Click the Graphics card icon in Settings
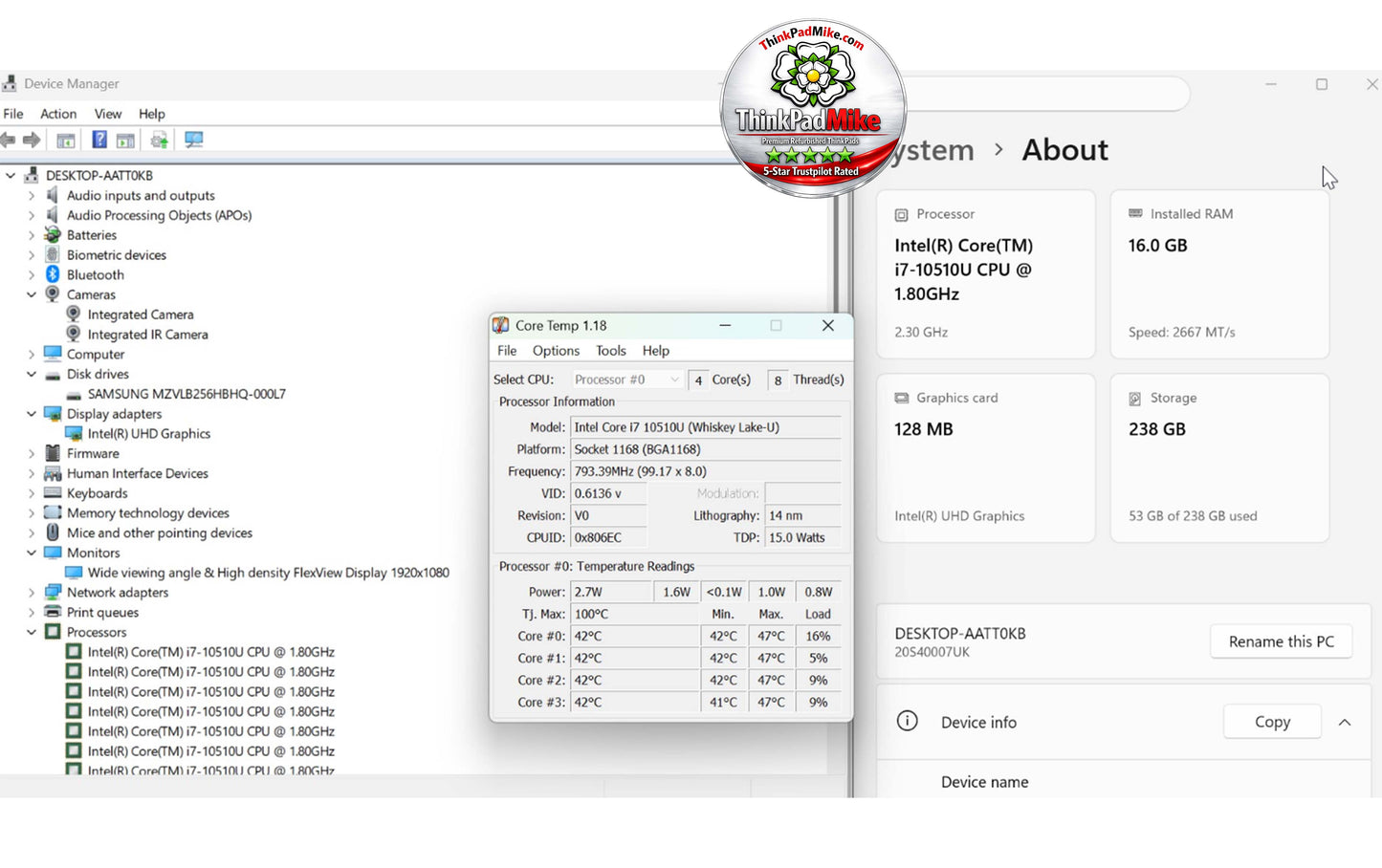Viewport: 1382px width, 868px height. [901, 398]
